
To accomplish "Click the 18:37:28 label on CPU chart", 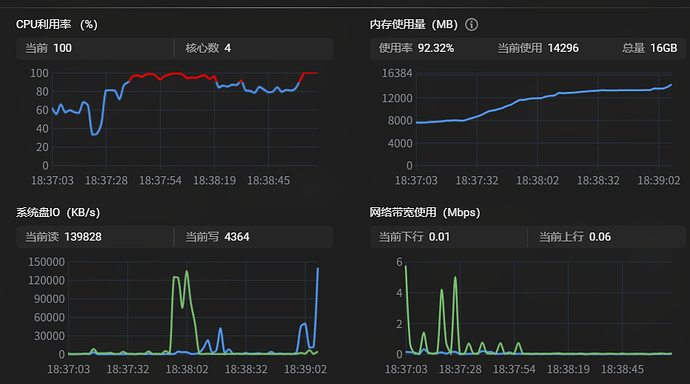I will [x=106, y=181].
